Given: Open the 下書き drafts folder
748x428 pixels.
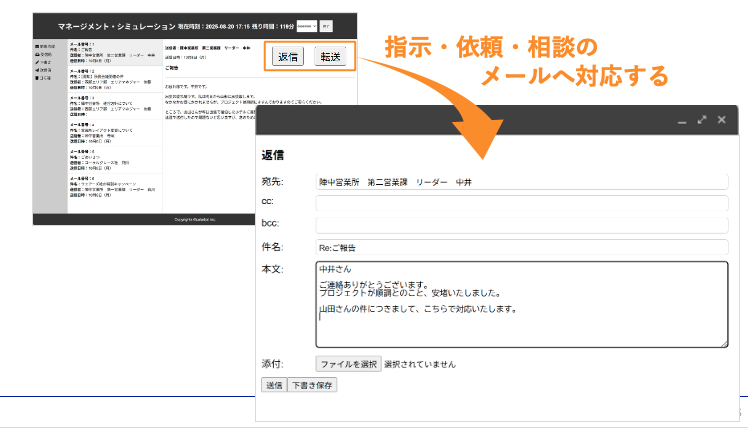Looking at the screenshot, I should [x=44, y=62].
